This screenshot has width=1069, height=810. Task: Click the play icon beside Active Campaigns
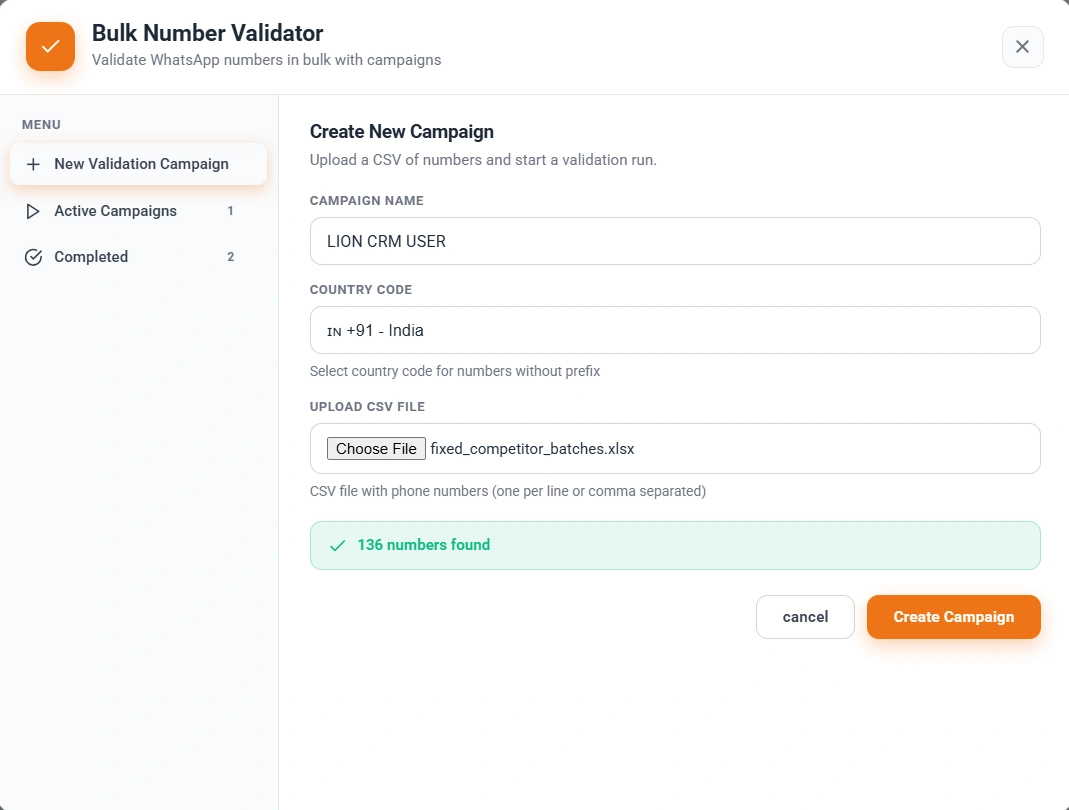pos(33,211)
